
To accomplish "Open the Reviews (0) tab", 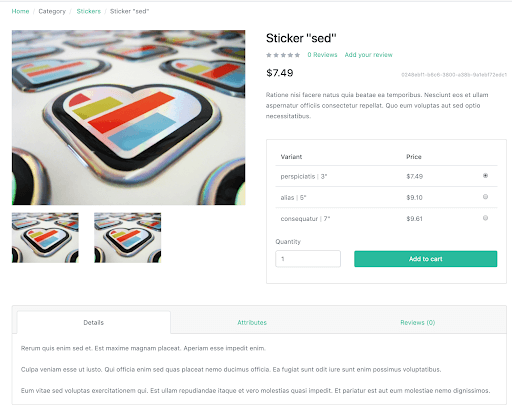I will tap(418, 322).
